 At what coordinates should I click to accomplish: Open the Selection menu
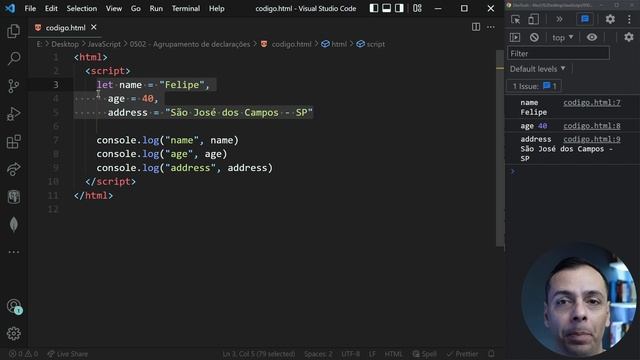(x=82, y=8)
